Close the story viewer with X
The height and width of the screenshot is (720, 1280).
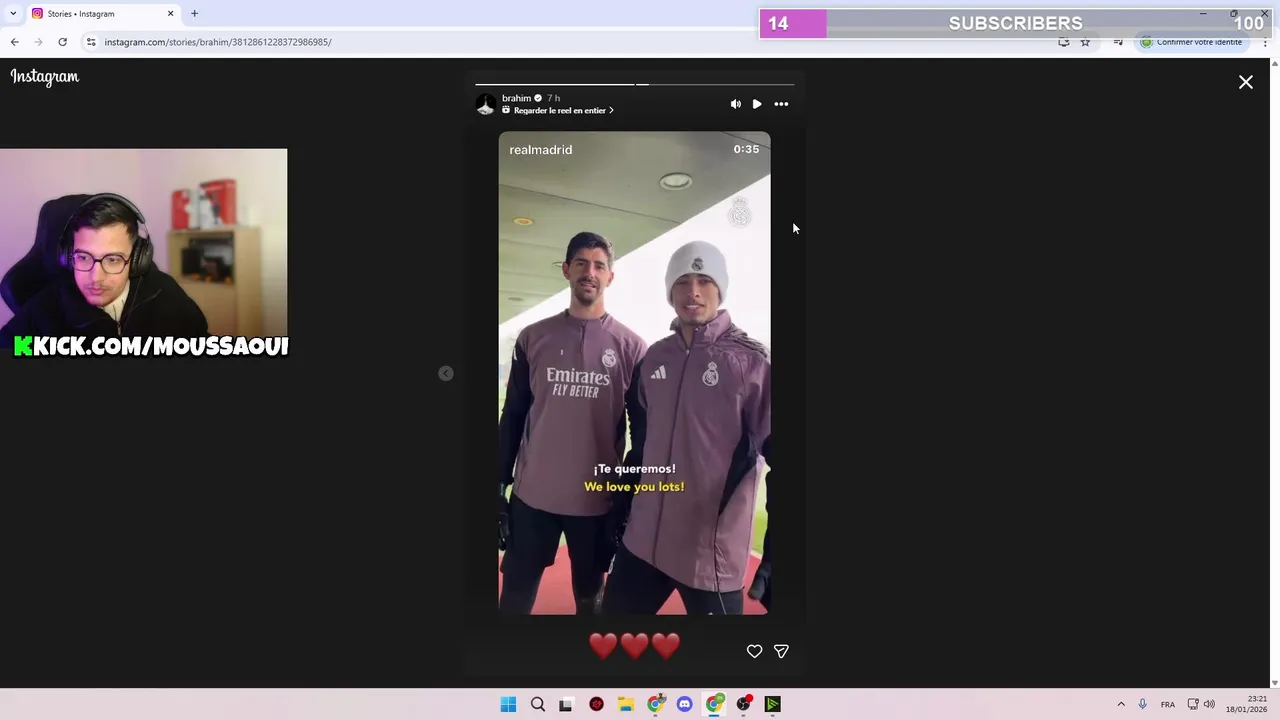(1246, 83)
